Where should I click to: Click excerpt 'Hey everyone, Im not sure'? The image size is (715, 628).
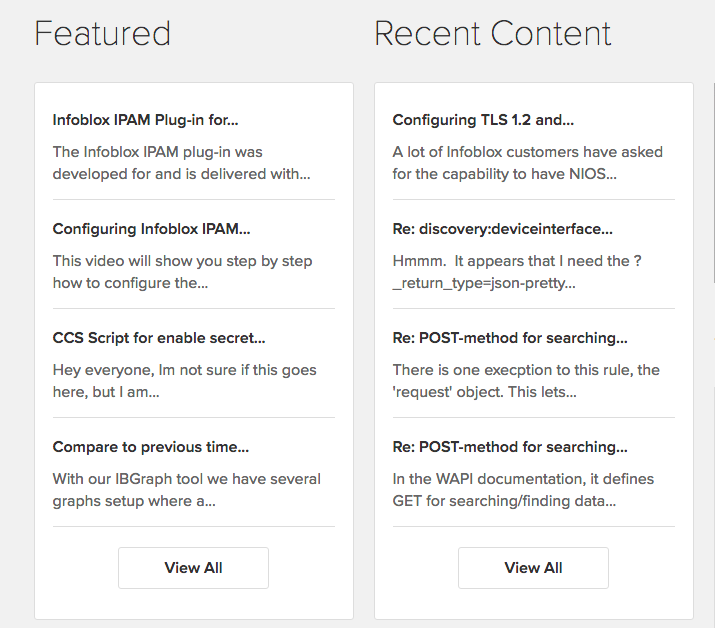[185, 381]
